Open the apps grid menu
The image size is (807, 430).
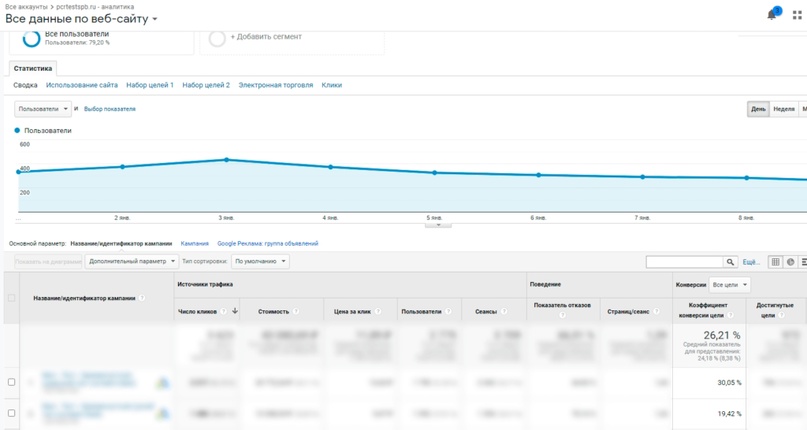[x=797, y=16]
